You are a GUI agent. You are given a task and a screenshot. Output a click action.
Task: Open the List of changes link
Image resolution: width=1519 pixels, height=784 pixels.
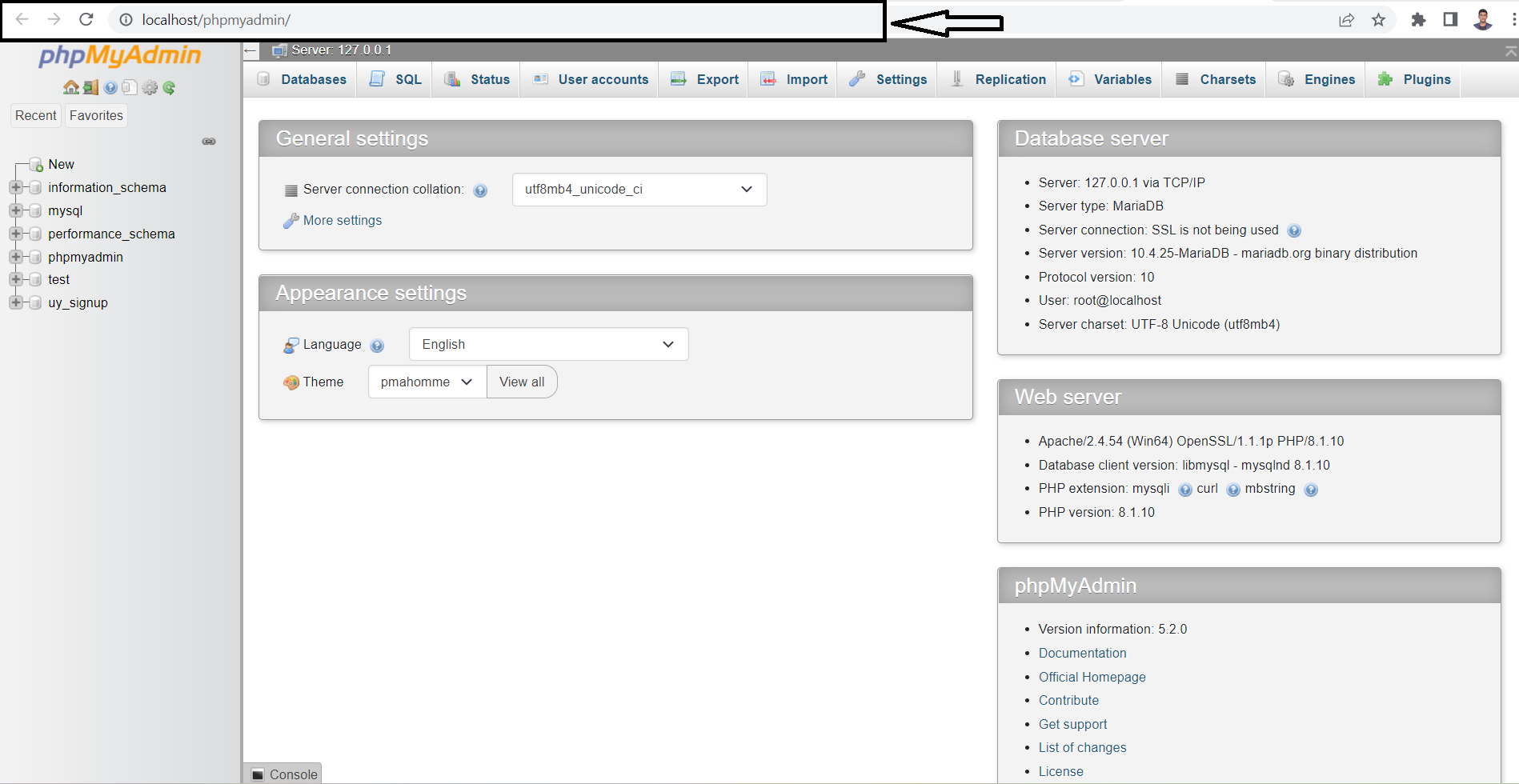1082,747
